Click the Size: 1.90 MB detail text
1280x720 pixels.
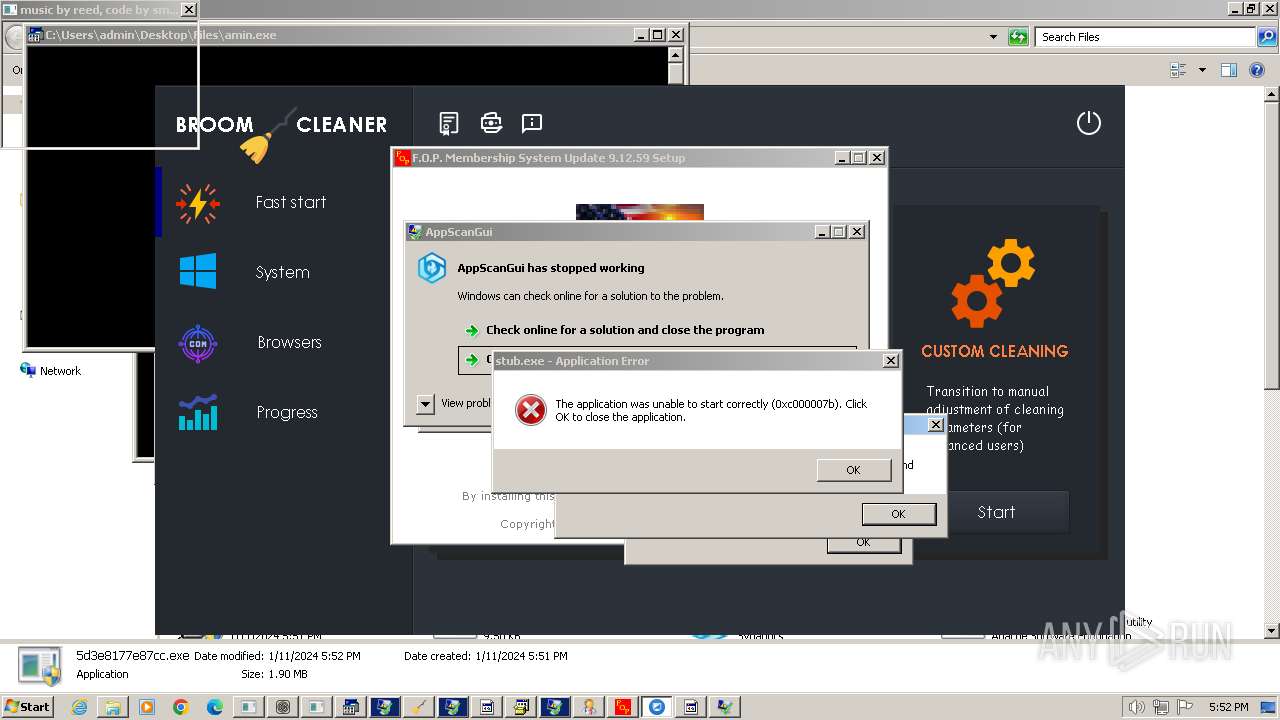coord(274,674)
